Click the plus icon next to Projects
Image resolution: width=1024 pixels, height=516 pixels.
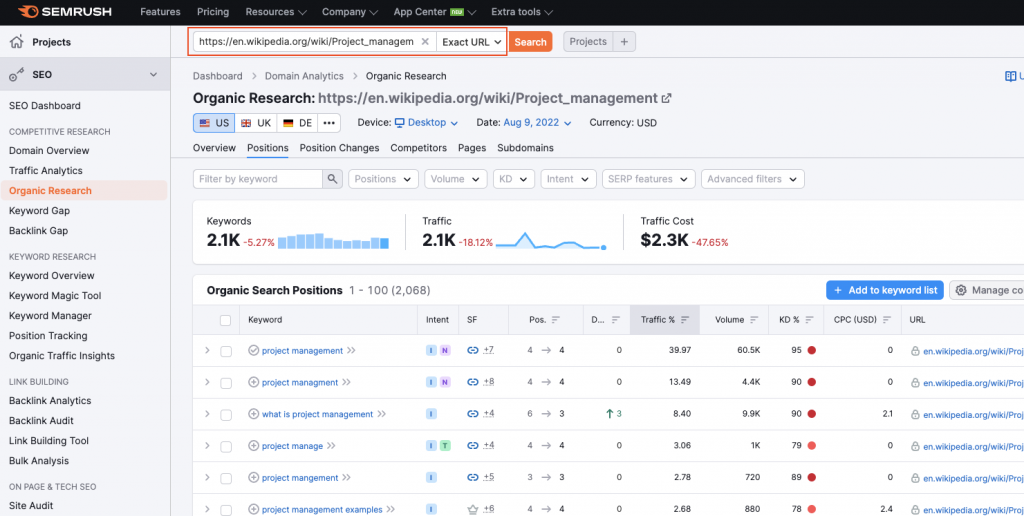tap(624, 42)
